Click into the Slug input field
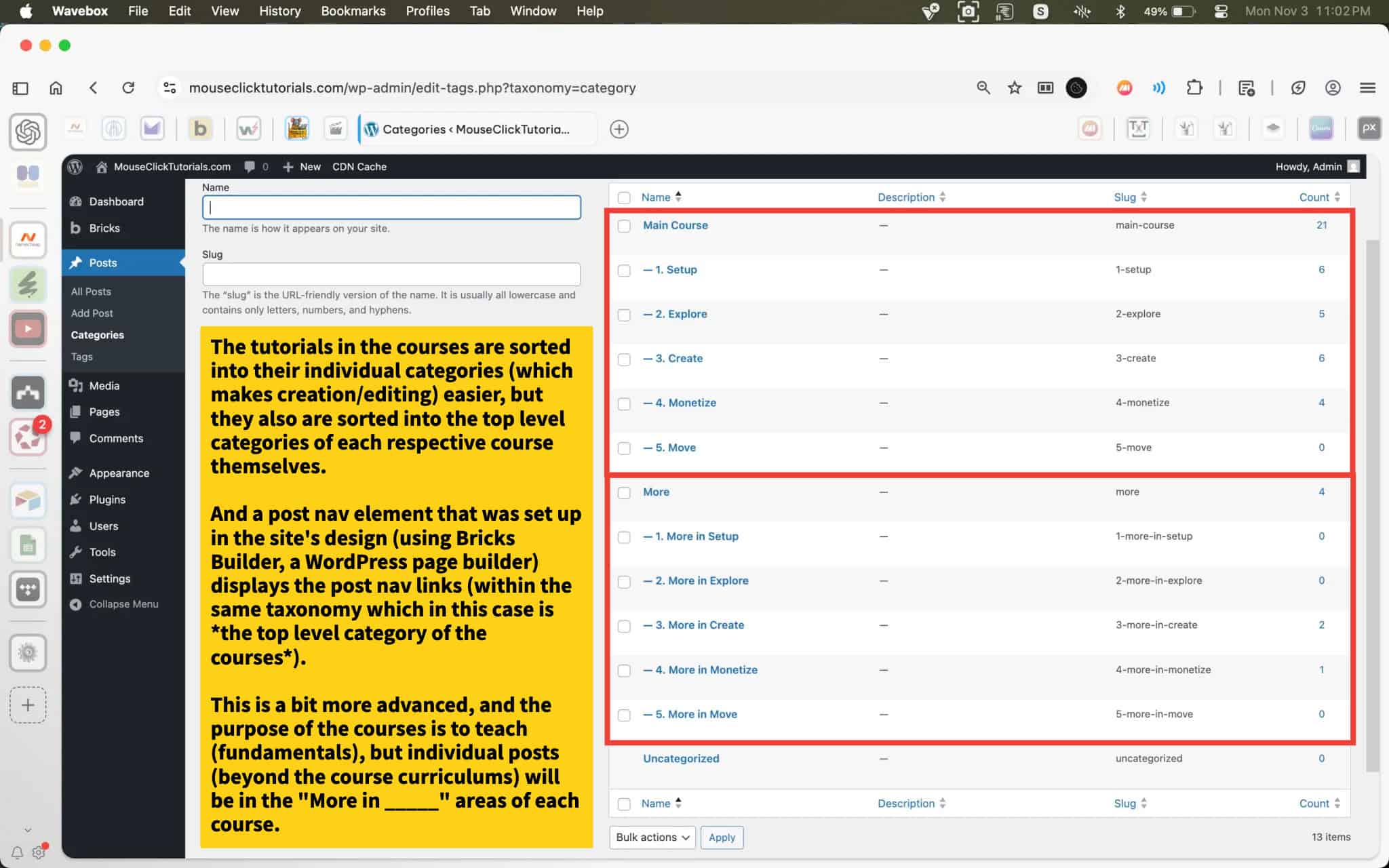Viewport: 1389px width, 868px height. click(391, 275)
